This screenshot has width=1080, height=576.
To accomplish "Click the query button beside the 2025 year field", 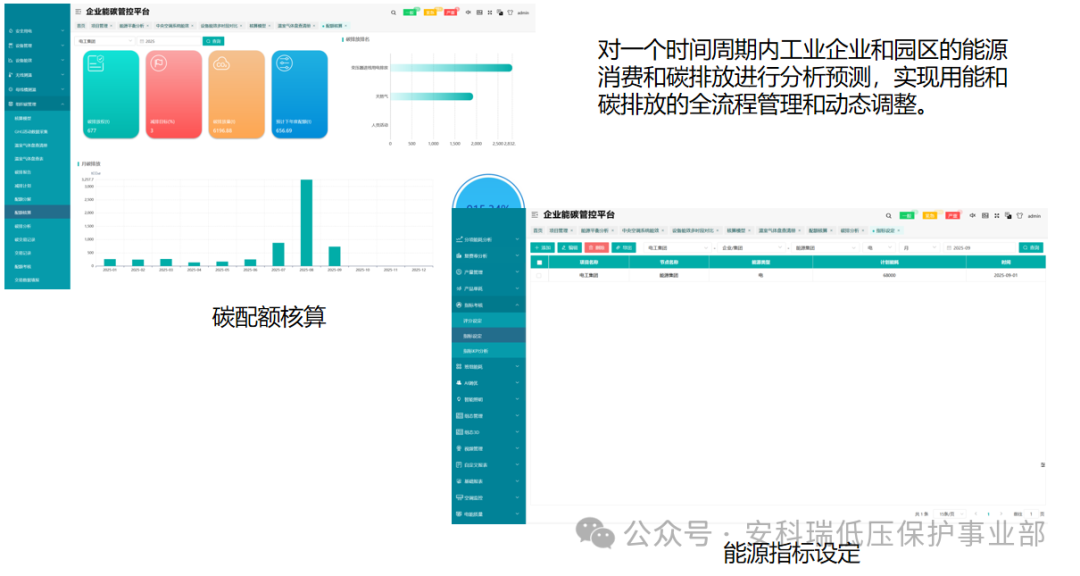I will pyautogui.click(x=214, y=41).
